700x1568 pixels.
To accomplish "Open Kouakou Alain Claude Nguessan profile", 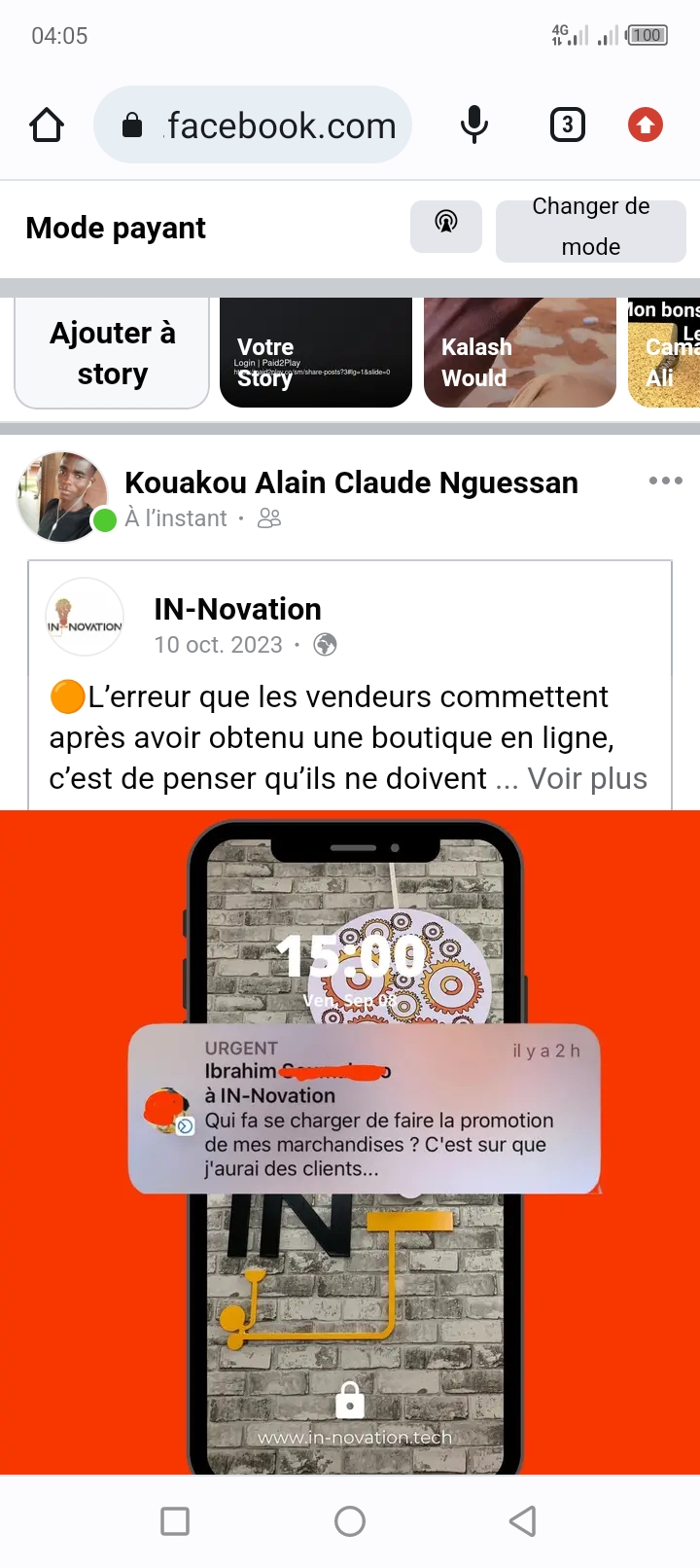I will coord(351,482).
